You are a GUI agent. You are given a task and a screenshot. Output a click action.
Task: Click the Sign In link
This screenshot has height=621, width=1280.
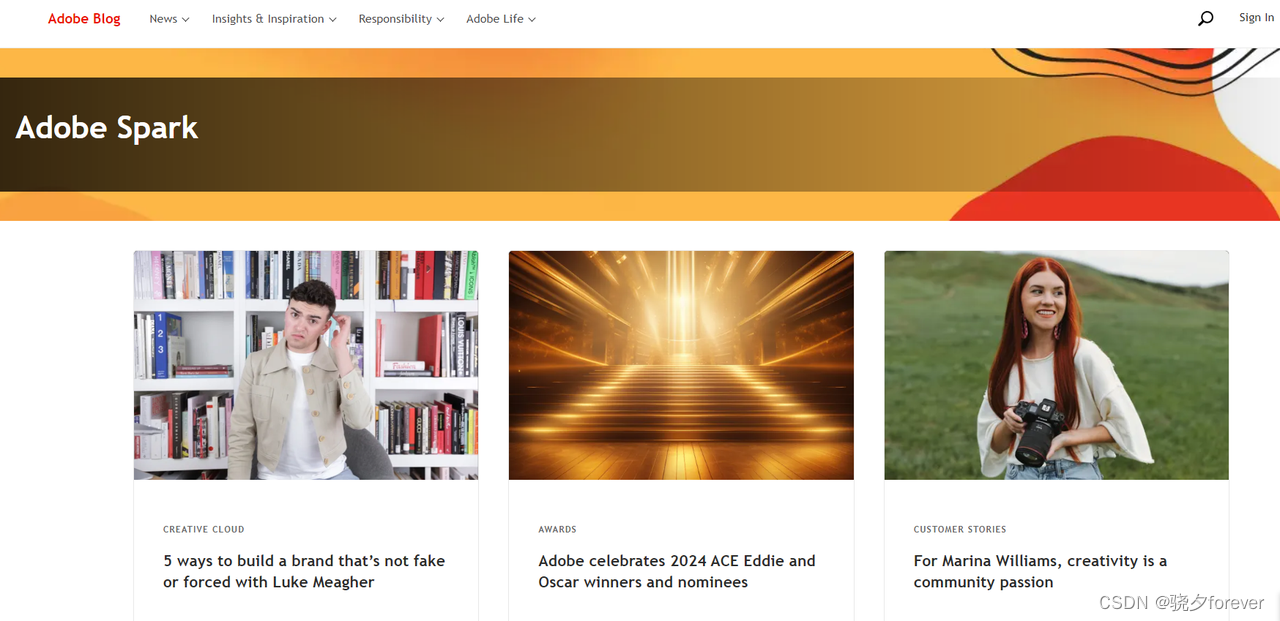(x=1256, y=17)
